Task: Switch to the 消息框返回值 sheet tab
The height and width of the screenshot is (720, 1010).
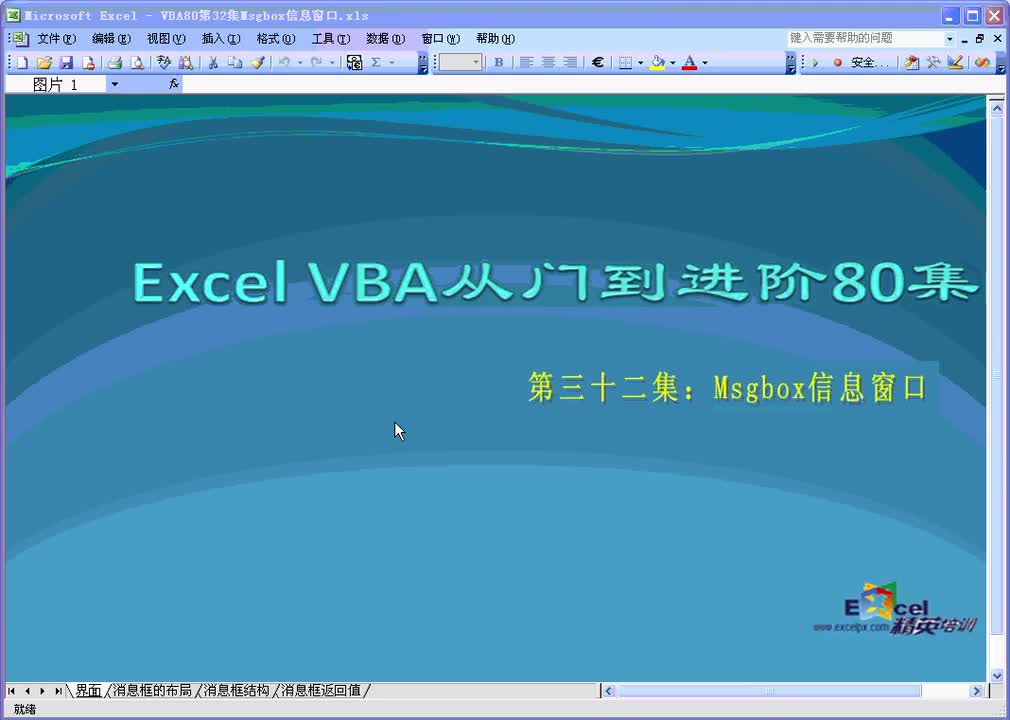Action: point(321,690)
